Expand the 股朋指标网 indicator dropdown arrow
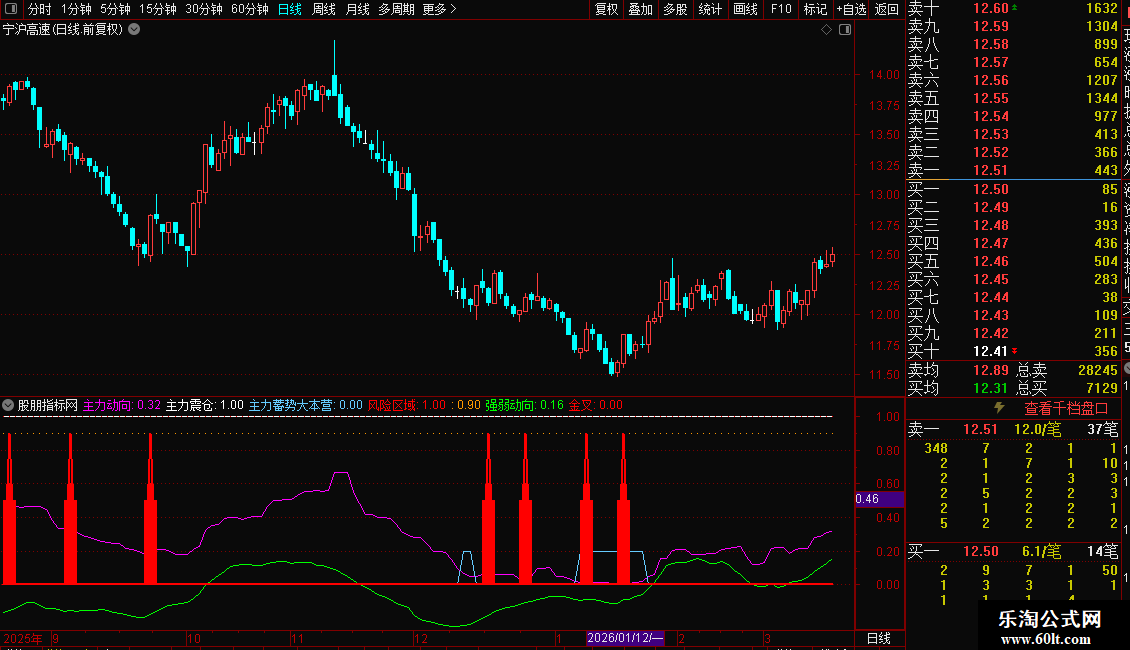The width and height of the screenshot is (1130, 650). pos(9,406)
